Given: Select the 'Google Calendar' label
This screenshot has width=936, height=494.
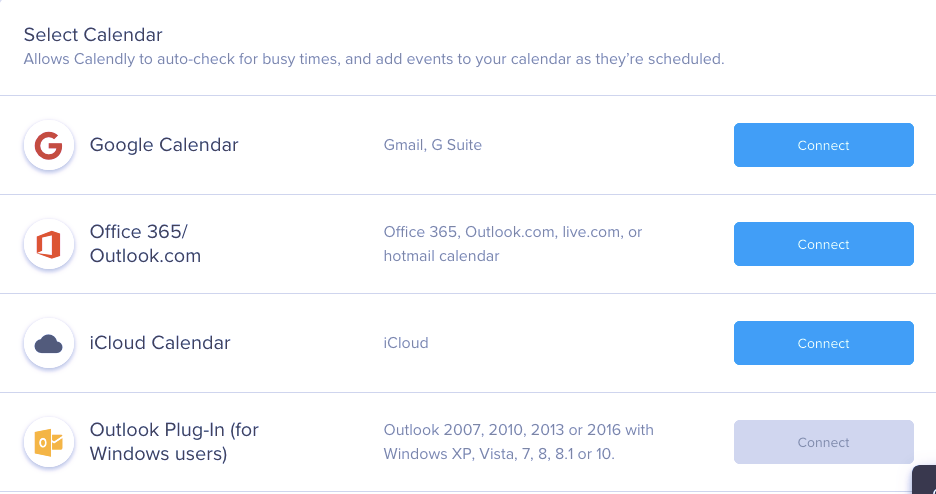Looking at the screenshot, I should coord(164,145).
